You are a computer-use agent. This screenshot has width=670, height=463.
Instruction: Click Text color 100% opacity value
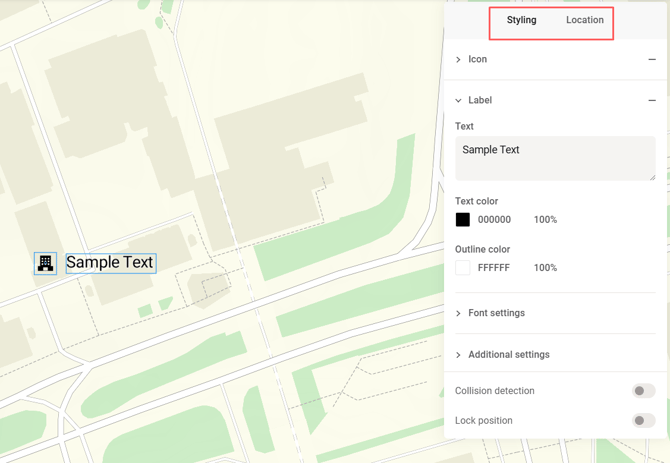(x=545, y=220)
